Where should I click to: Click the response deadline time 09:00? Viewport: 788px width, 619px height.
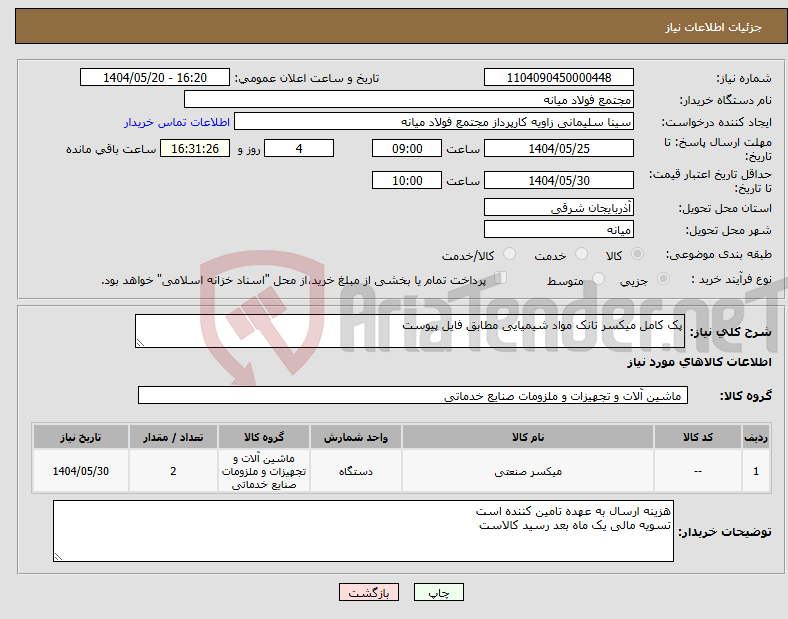(407, 148)
